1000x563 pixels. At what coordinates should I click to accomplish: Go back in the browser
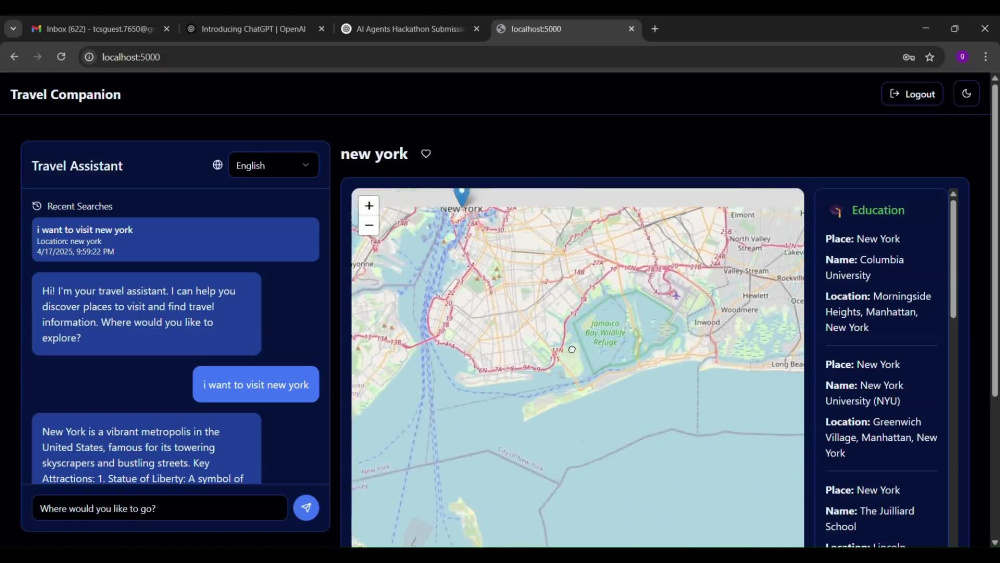(14, 57)
